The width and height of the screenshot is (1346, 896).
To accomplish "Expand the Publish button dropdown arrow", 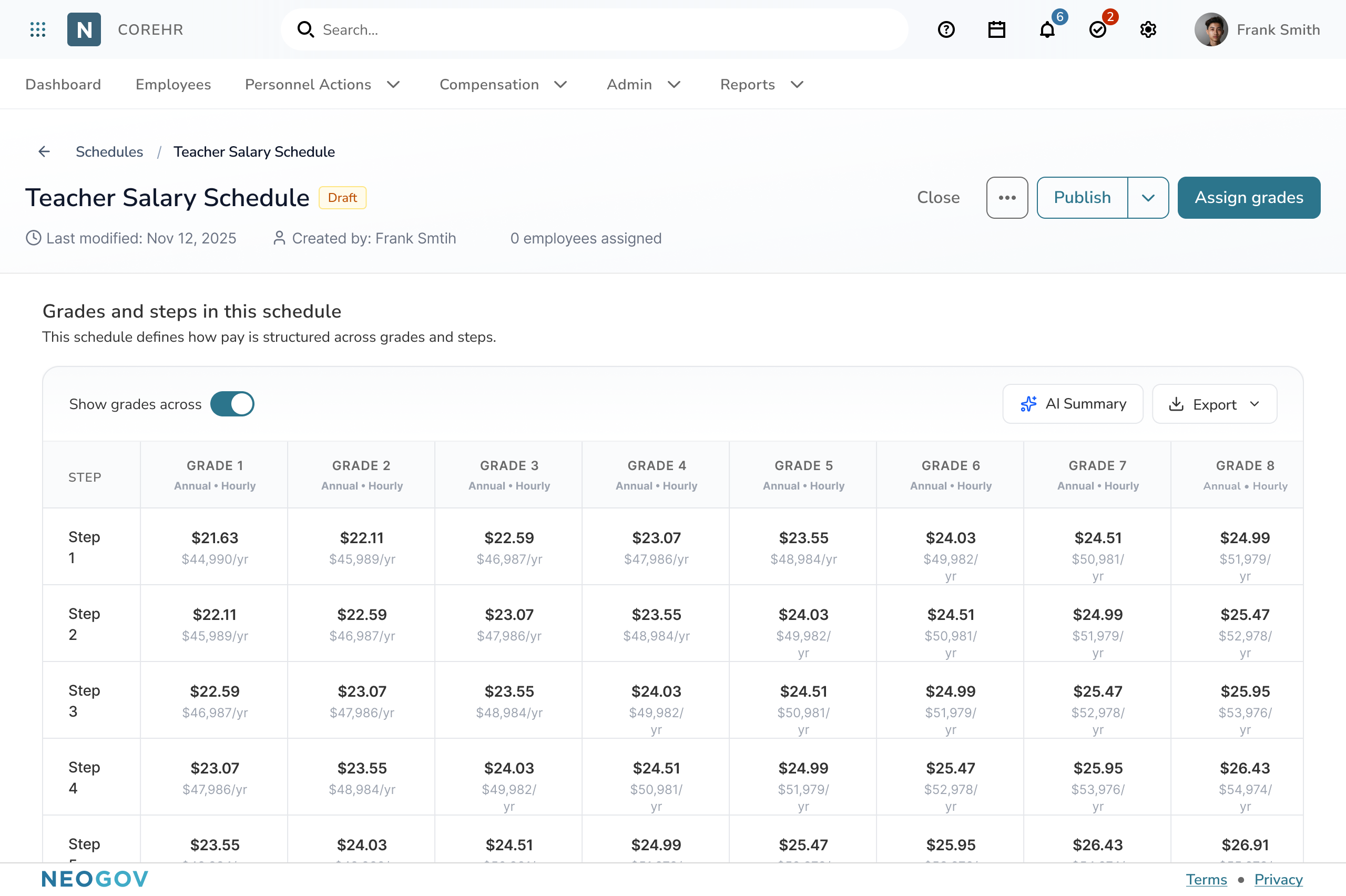I will coord(1148,197).
